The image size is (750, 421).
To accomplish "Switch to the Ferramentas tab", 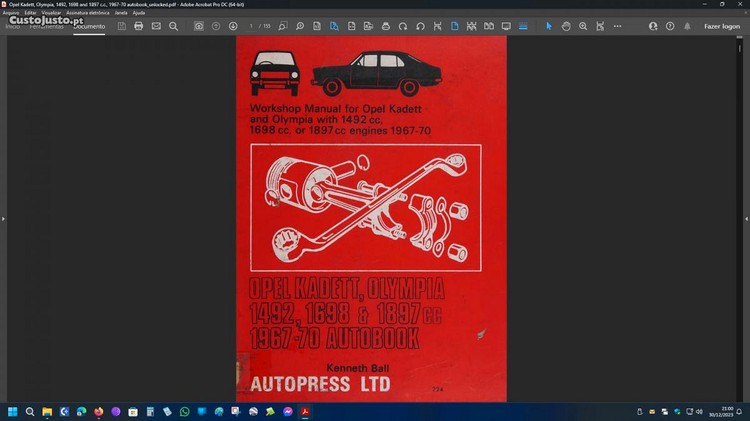I will [x=48, y=26].
